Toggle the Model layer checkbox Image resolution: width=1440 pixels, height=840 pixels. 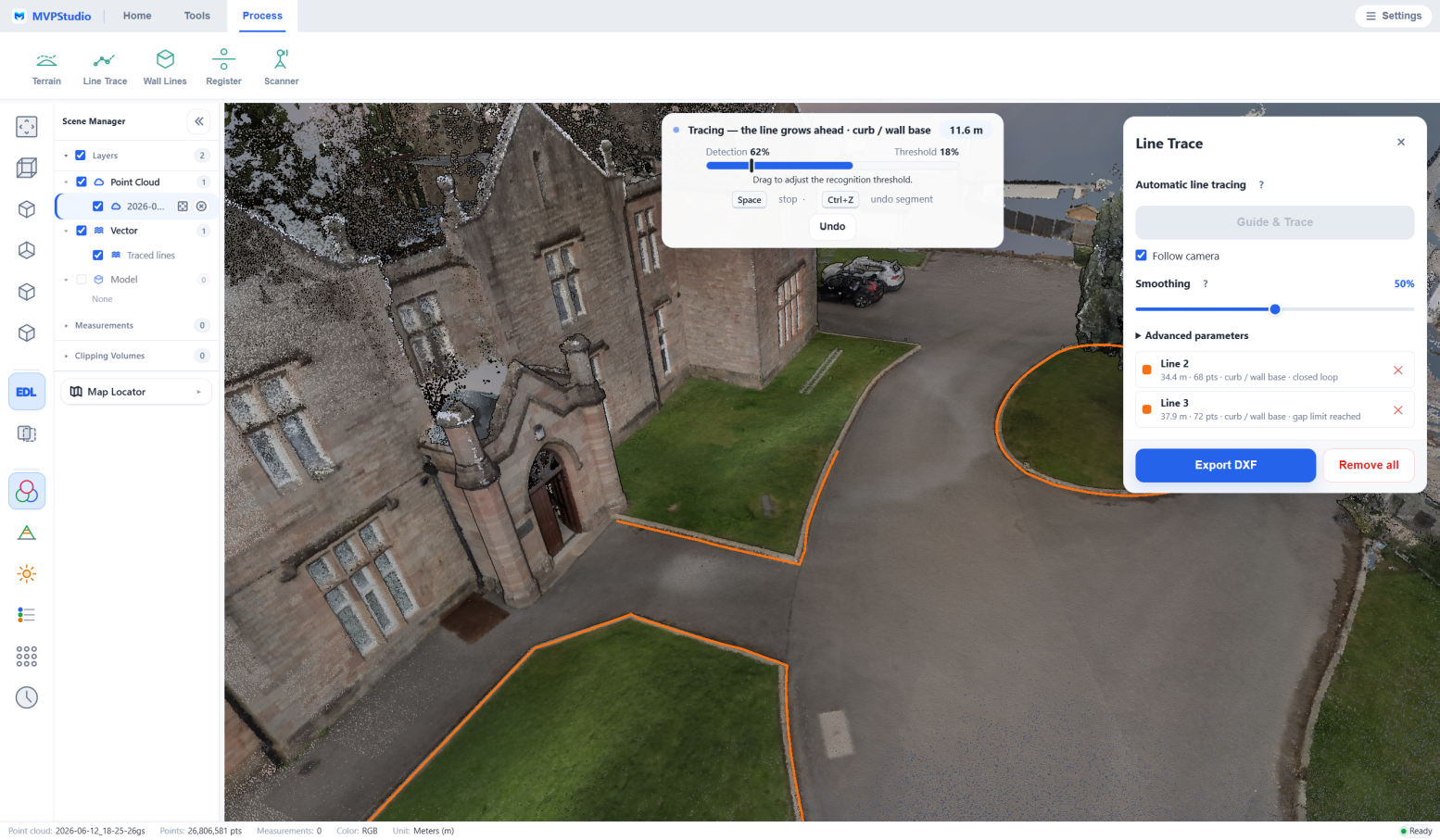click(x=82, y=280)
